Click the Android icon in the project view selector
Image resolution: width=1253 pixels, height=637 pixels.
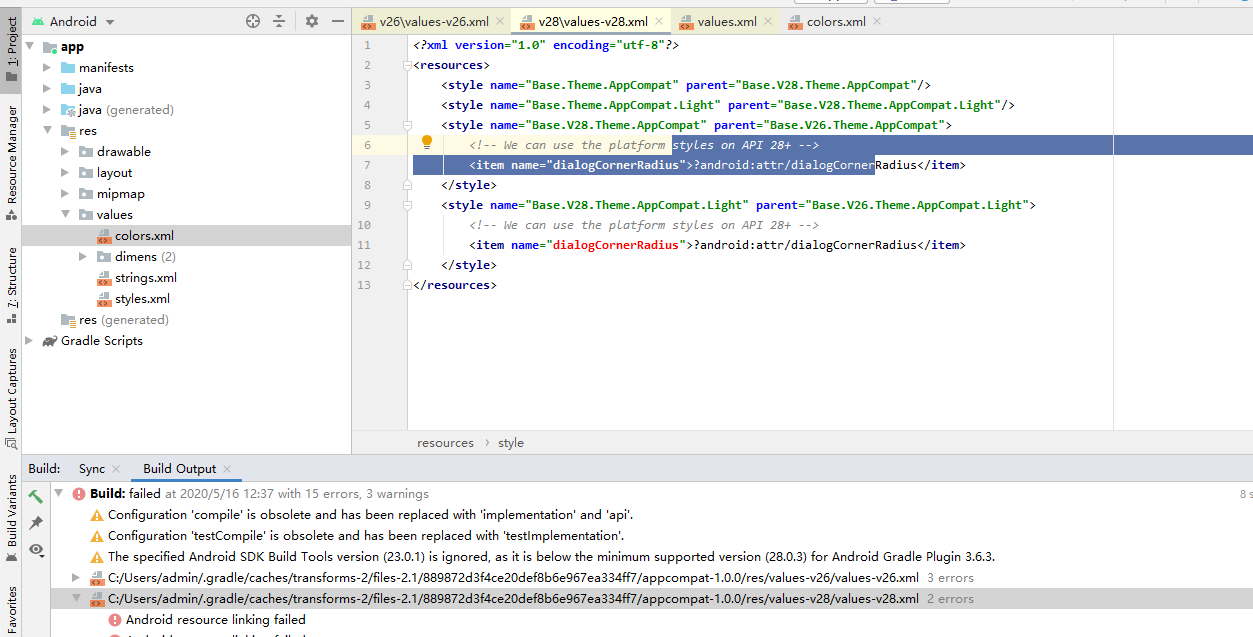pos(37,21)
